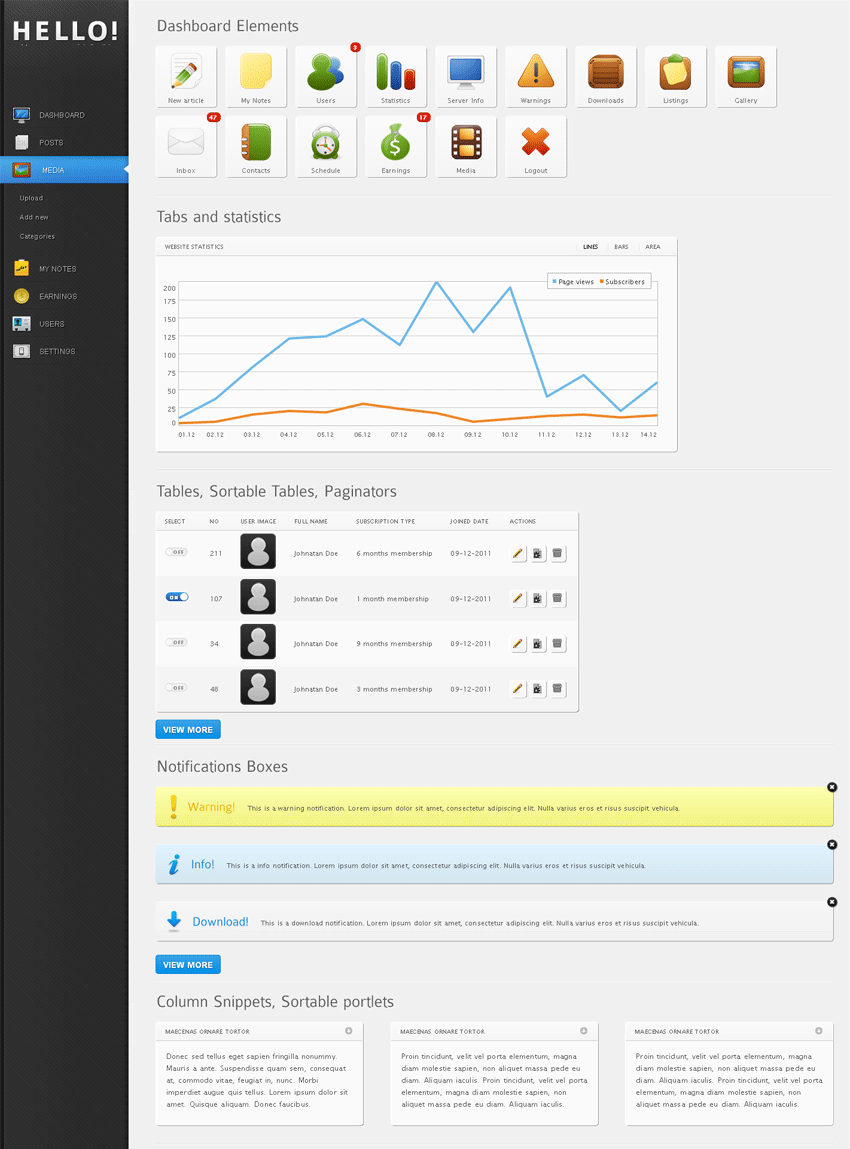Viewport: 850px width, 1149px height.
Task: Collapse the third Maecenas Ornare Tortor portlet
Action: point(818,1031)
